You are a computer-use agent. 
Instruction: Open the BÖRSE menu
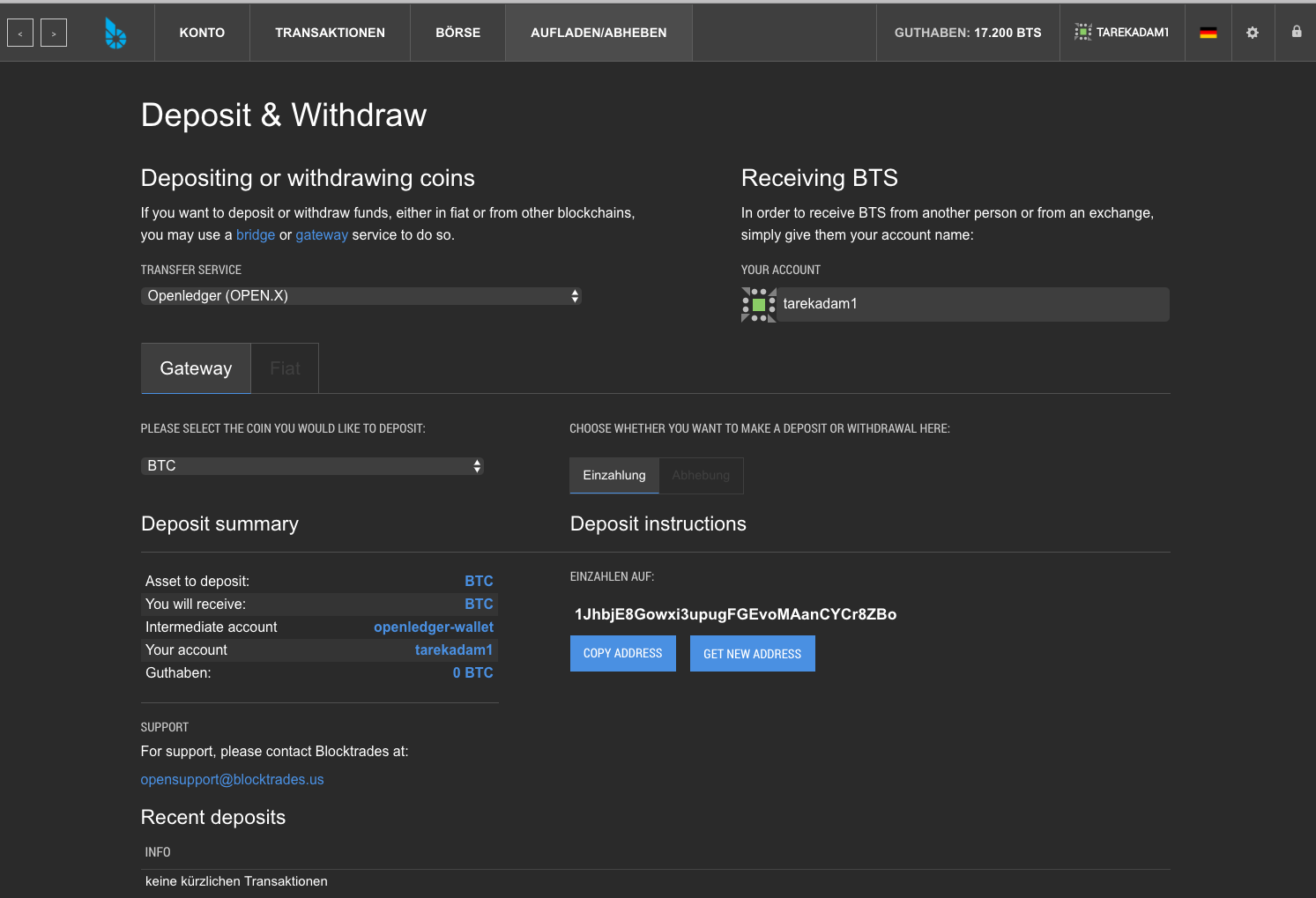(x=458, y=33)
